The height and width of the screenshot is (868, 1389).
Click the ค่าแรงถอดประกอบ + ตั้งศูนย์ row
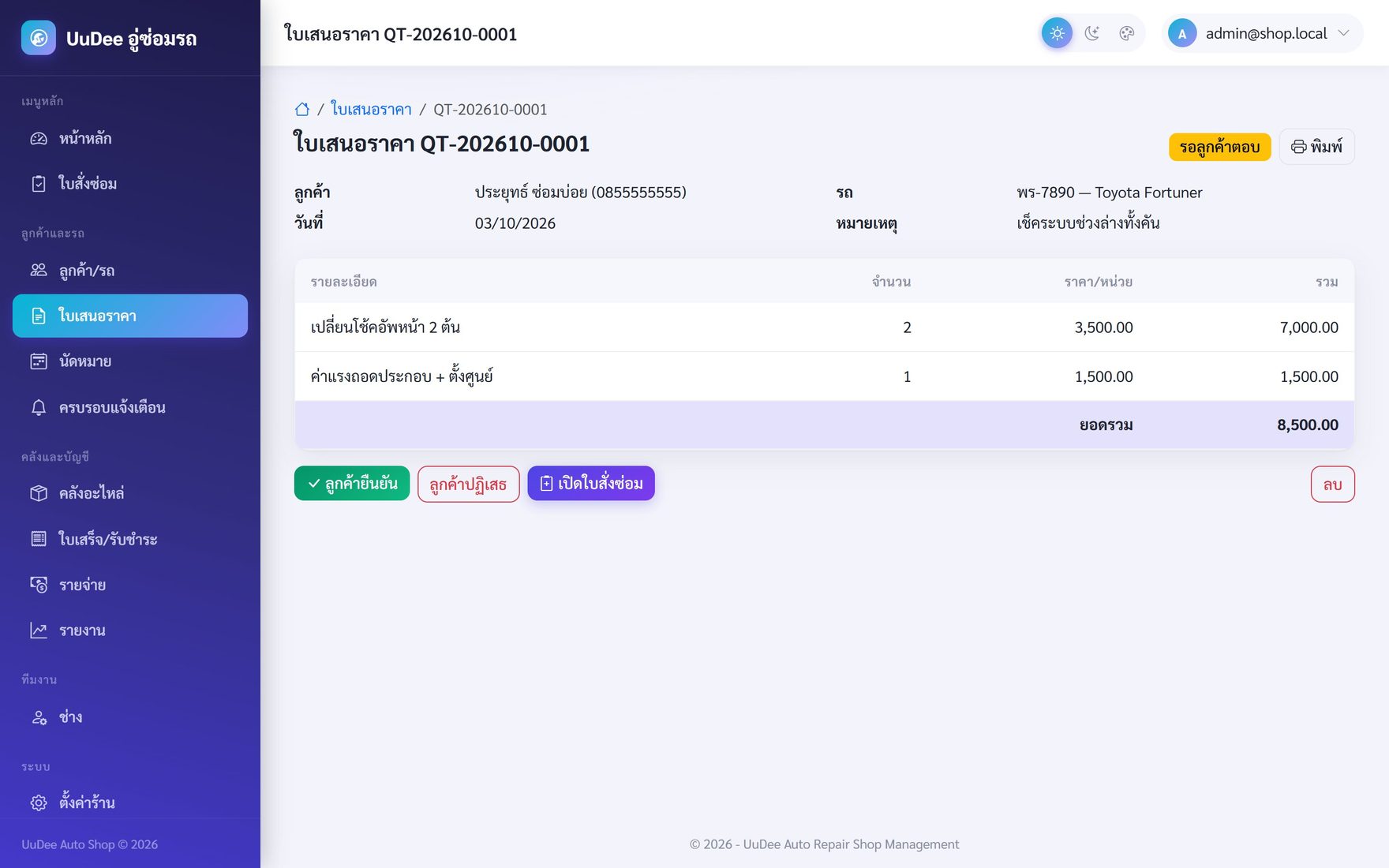point(824,376)
